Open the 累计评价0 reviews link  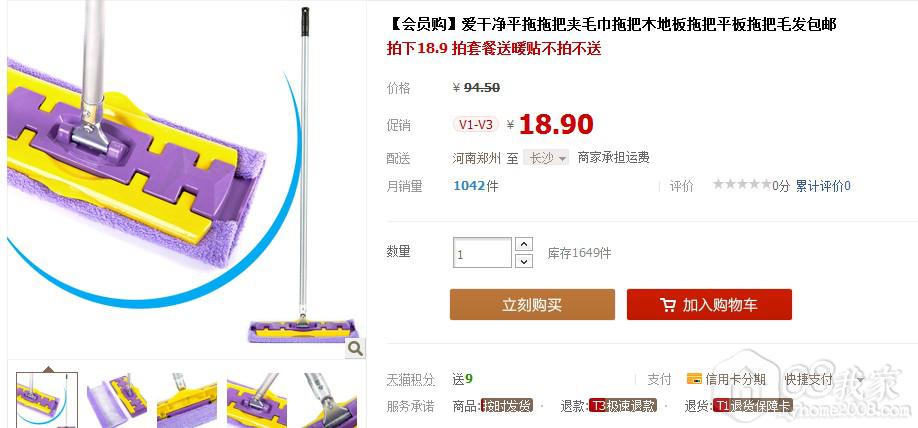point(823,186)
